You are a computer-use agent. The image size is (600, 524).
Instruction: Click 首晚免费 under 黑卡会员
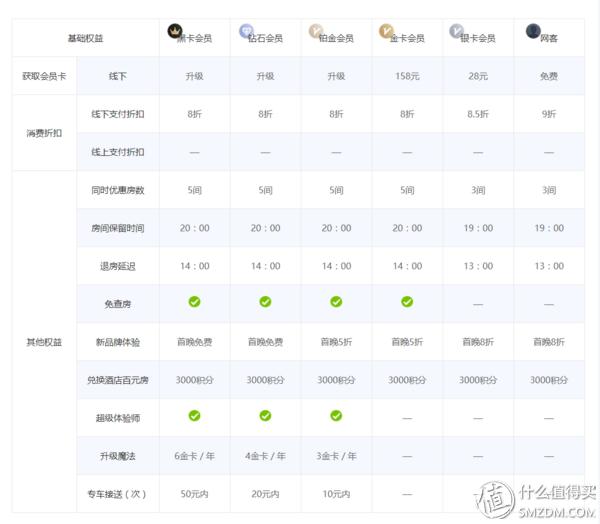tap(195, 342)
